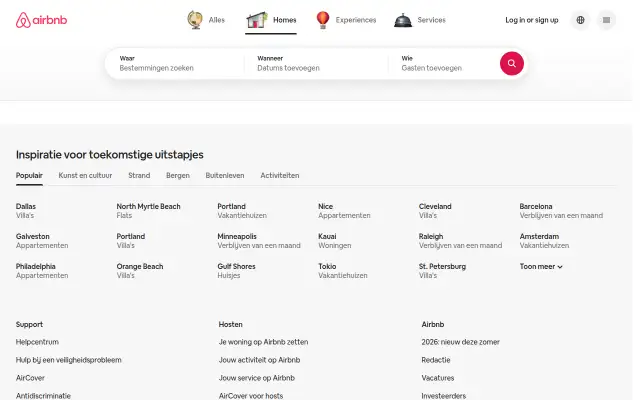Click Log in or sign up
The height and width of the screenshot is (400, 640).
click(531, 20)
